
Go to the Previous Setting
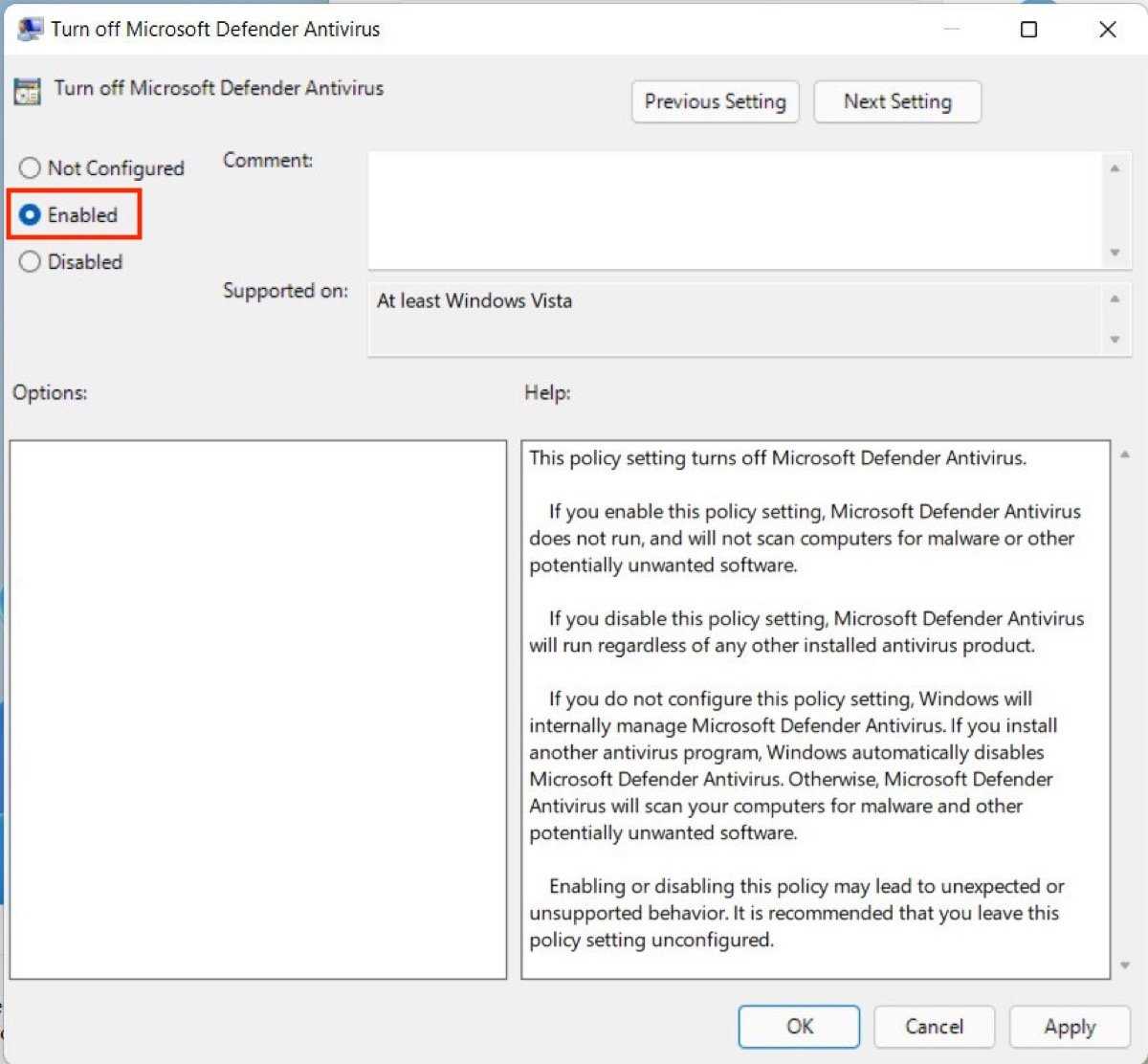tap(715, 101)
